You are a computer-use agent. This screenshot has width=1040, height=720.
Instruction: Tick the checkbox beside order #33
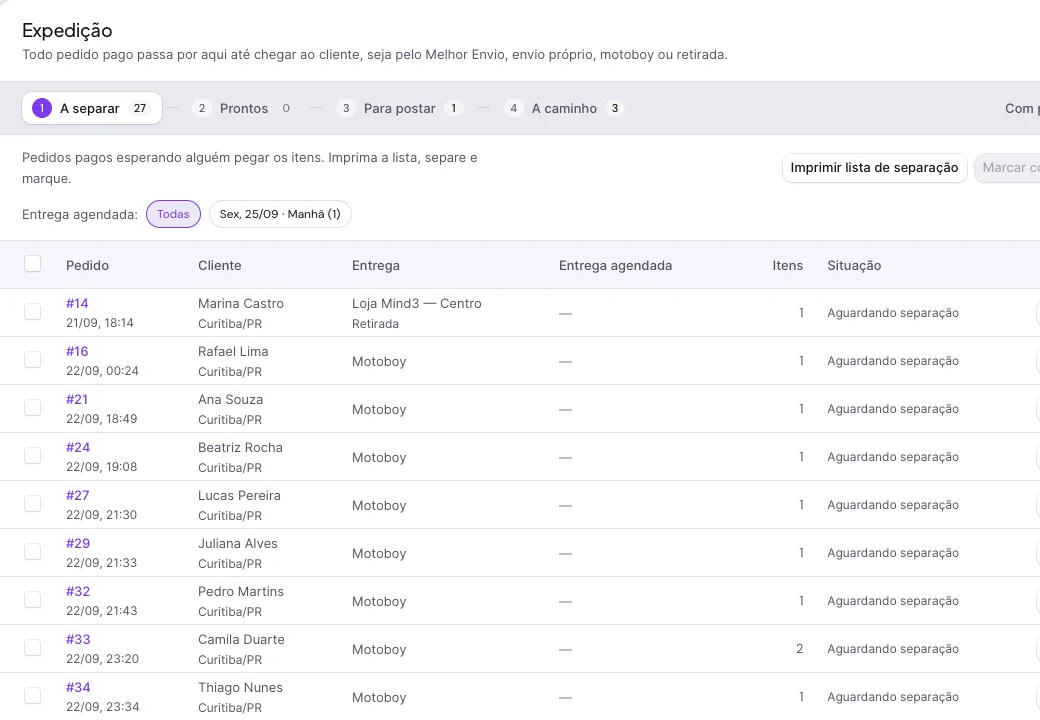point(32,648)
